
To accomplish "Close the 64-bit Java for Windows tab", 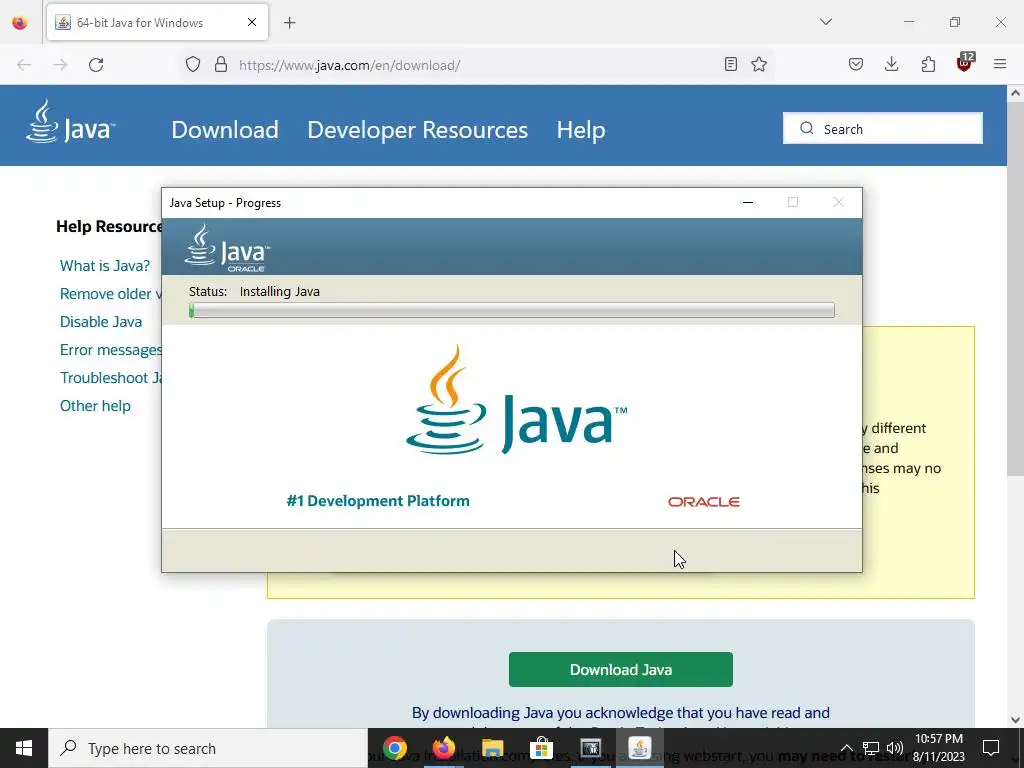I will [x=252, y=22].
